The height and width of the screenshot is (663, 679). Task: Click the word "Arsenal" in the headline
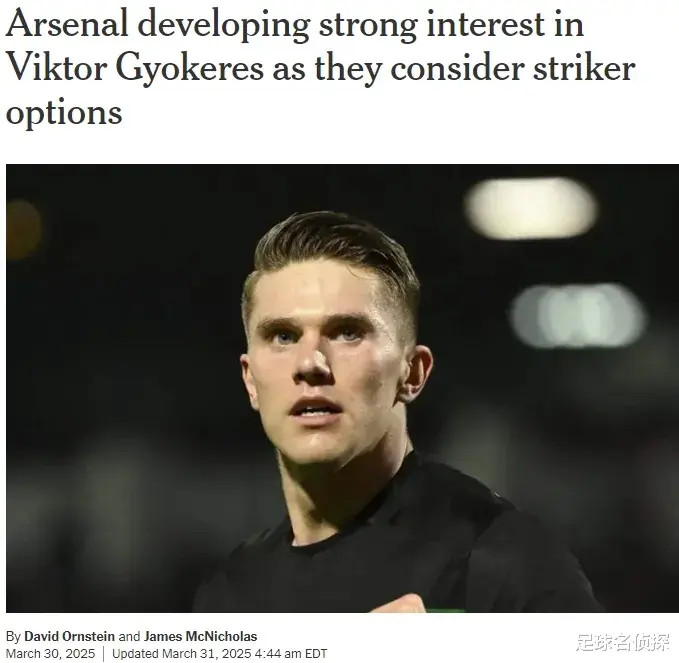[67, 25]
